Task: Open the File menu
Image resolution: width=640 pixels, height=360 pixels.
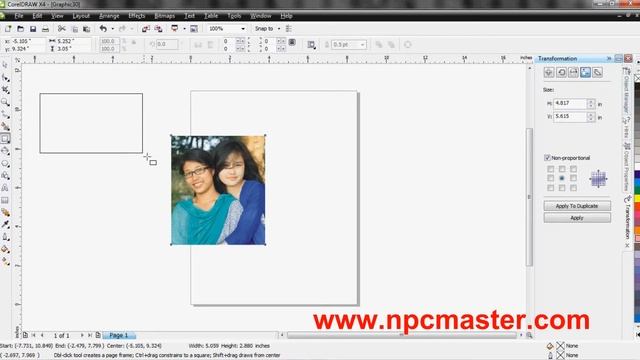Action: 19,16
